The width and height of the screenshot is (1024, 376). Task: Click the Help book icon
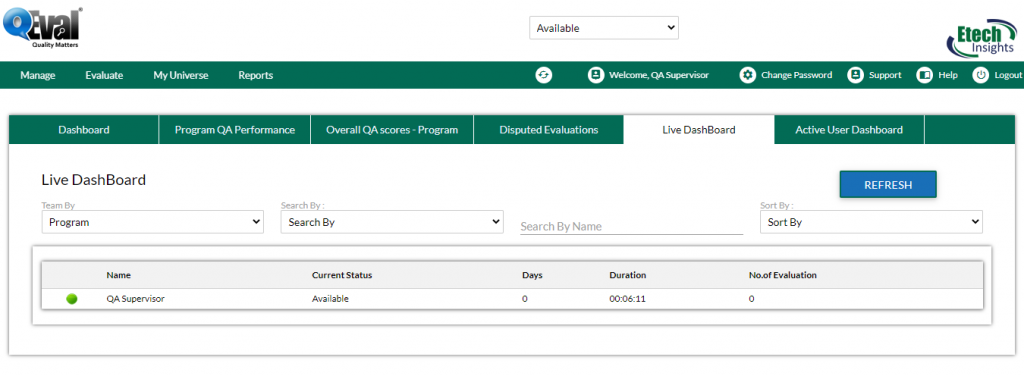[x=924, y=75]
